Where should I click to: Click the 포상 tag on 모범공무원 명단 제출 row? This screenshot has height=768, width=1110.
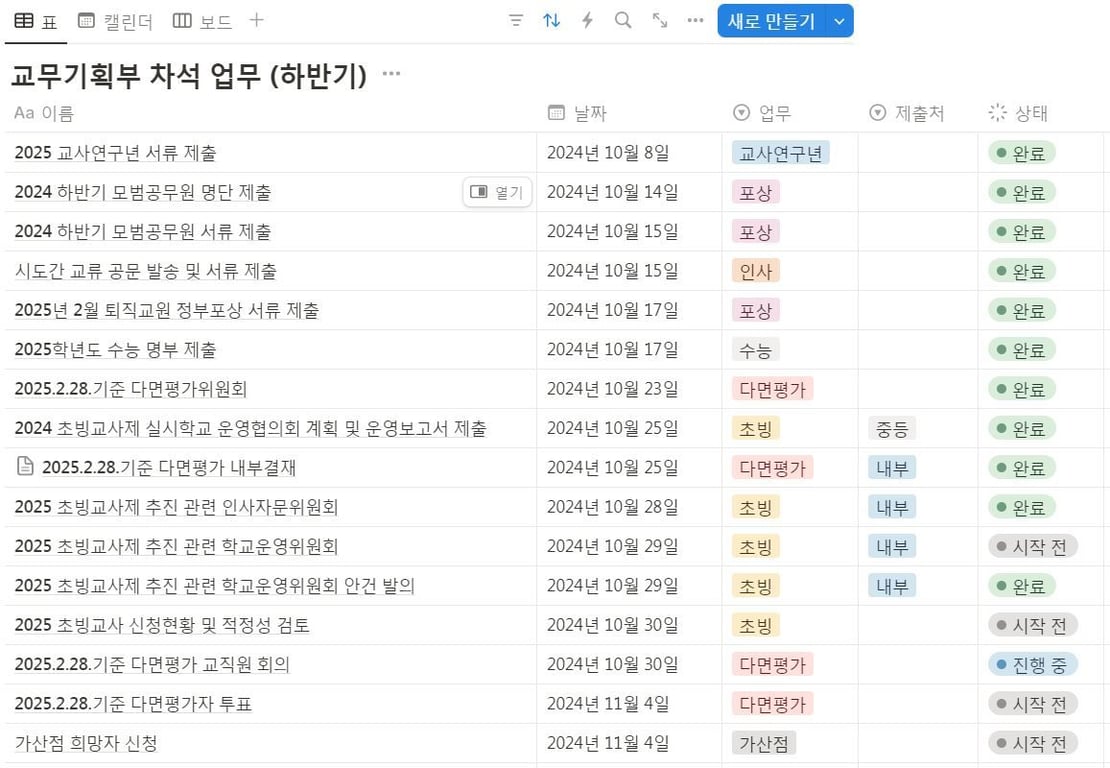(x=755, y=193)
